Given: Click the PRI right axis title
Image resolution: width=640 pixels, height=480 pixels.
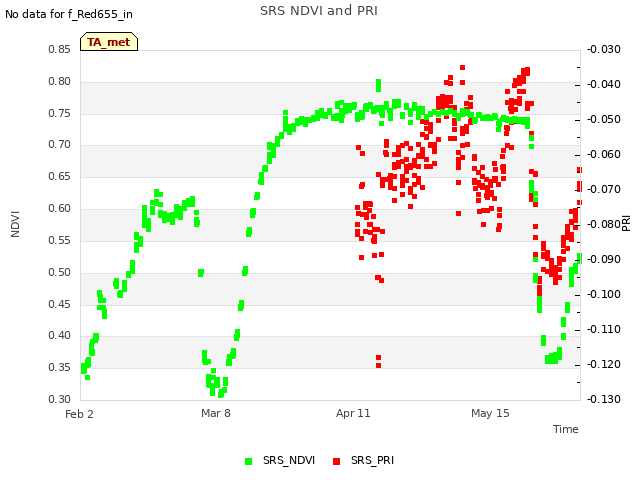Looking at the screenshot, I should [x=627, y=224].
